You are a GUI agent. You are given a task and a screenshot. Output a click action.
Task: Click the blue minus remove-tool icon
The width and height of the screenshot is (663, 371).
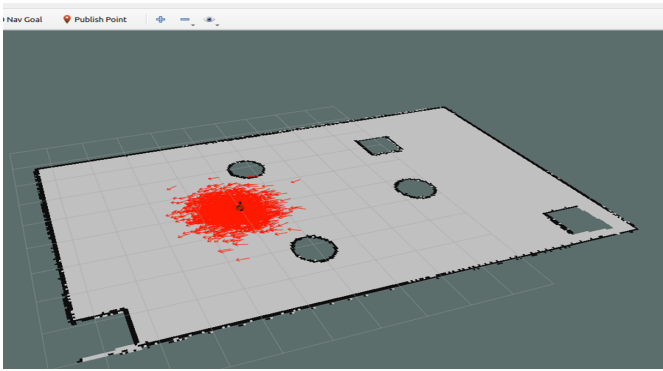click(185, 19)
